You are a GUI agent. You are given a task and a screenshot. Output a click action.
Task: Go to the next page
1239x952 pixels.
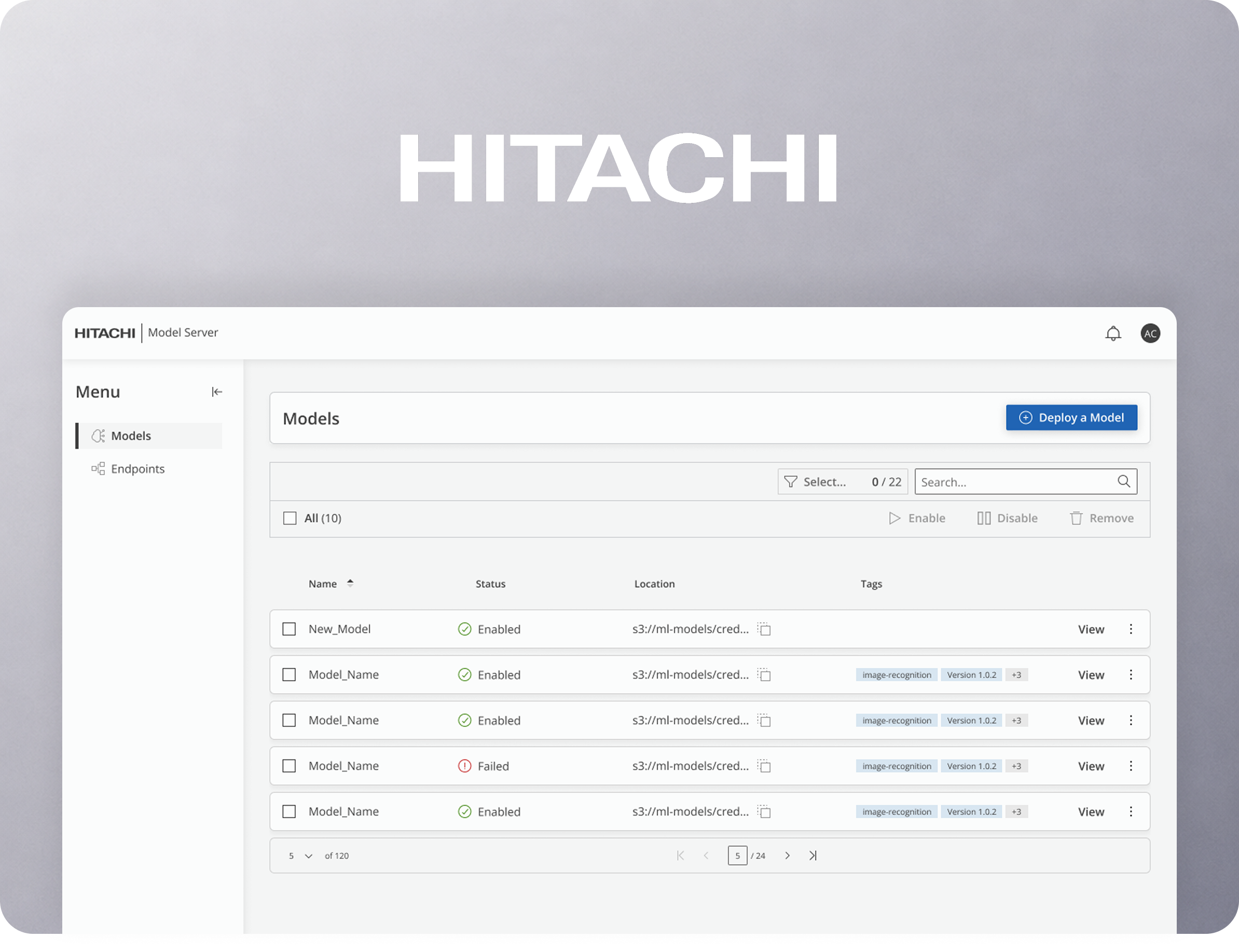[787, 856]
